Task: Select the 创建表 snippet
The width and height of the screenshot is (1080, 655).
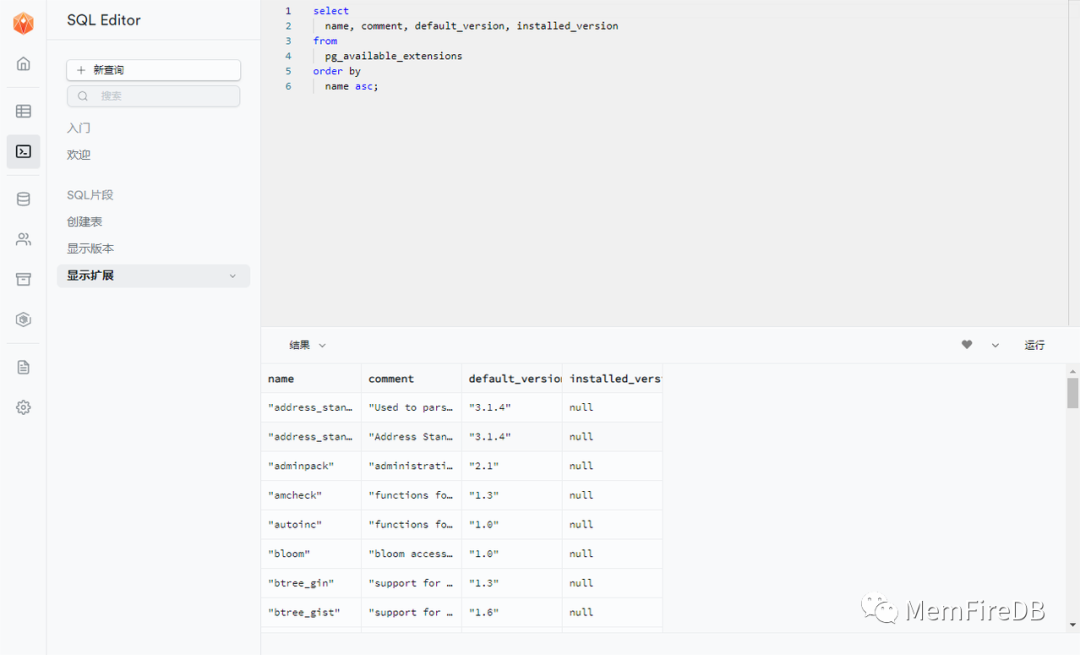Action: [85, 222]
